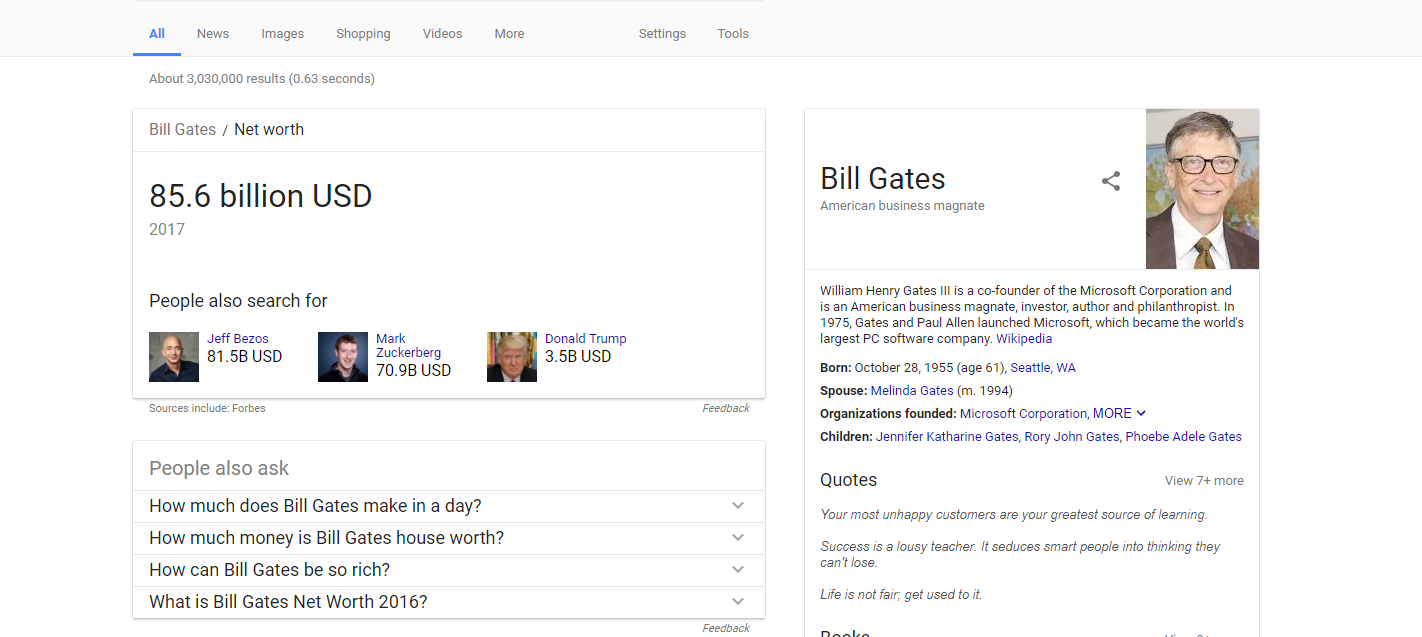This screenshot has height=637, width=1422.
Task: Open Donald Trump thumbnail photo
Action: point(512,357)
